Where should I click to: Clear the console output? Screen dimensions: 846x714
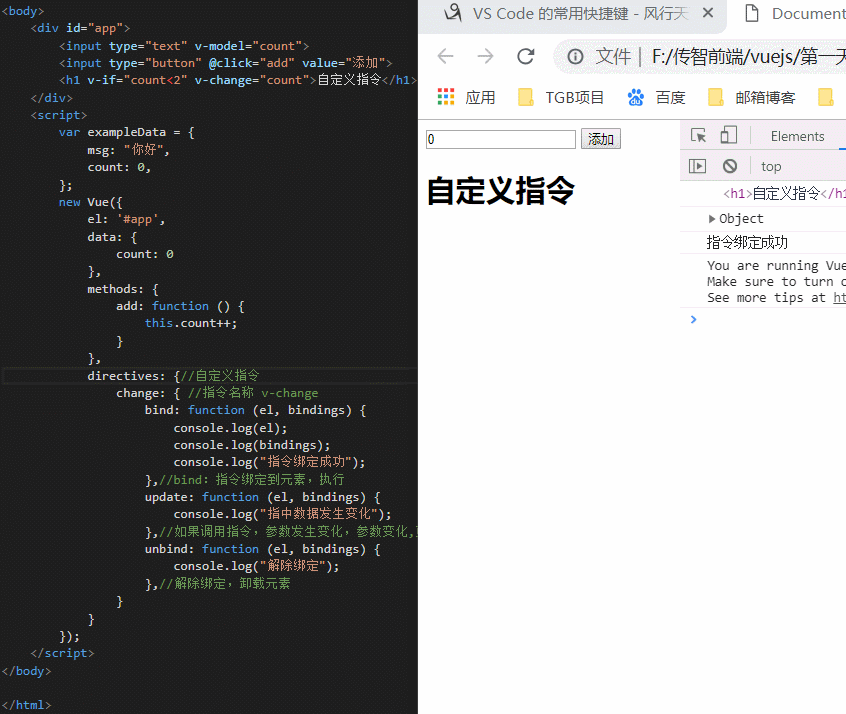pyautogui.click(x=730, y=166)
